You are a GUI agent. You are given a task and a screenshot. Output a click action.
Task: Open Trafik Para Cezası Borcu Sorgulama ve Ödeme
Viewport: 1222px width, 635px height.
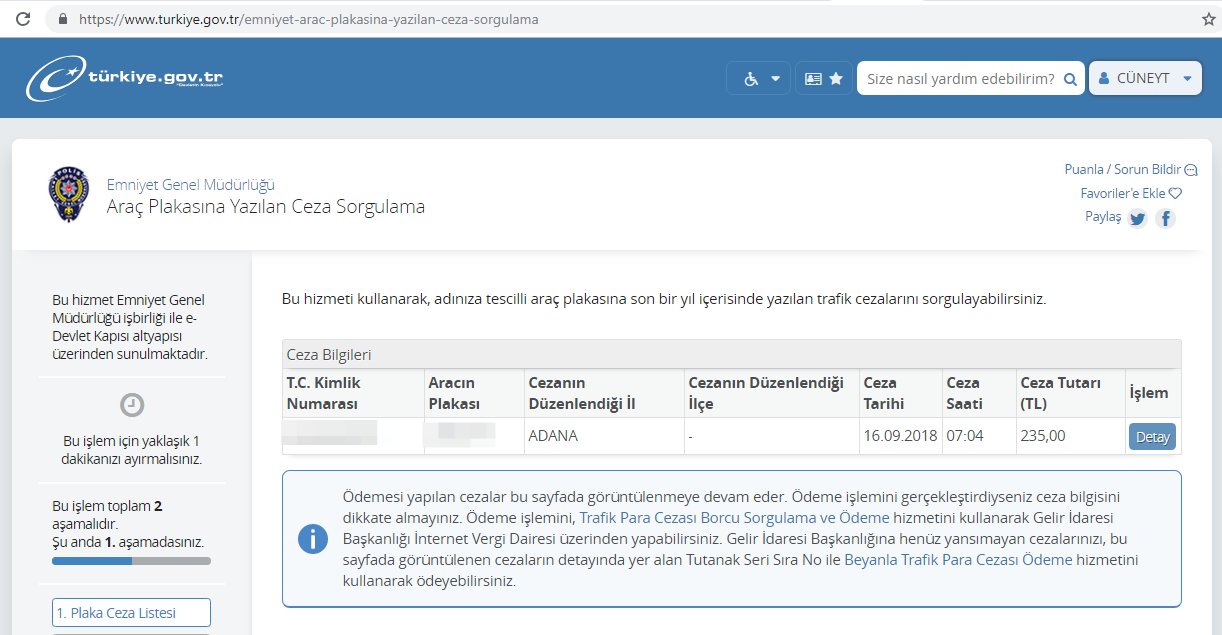[x=734, y=517]
